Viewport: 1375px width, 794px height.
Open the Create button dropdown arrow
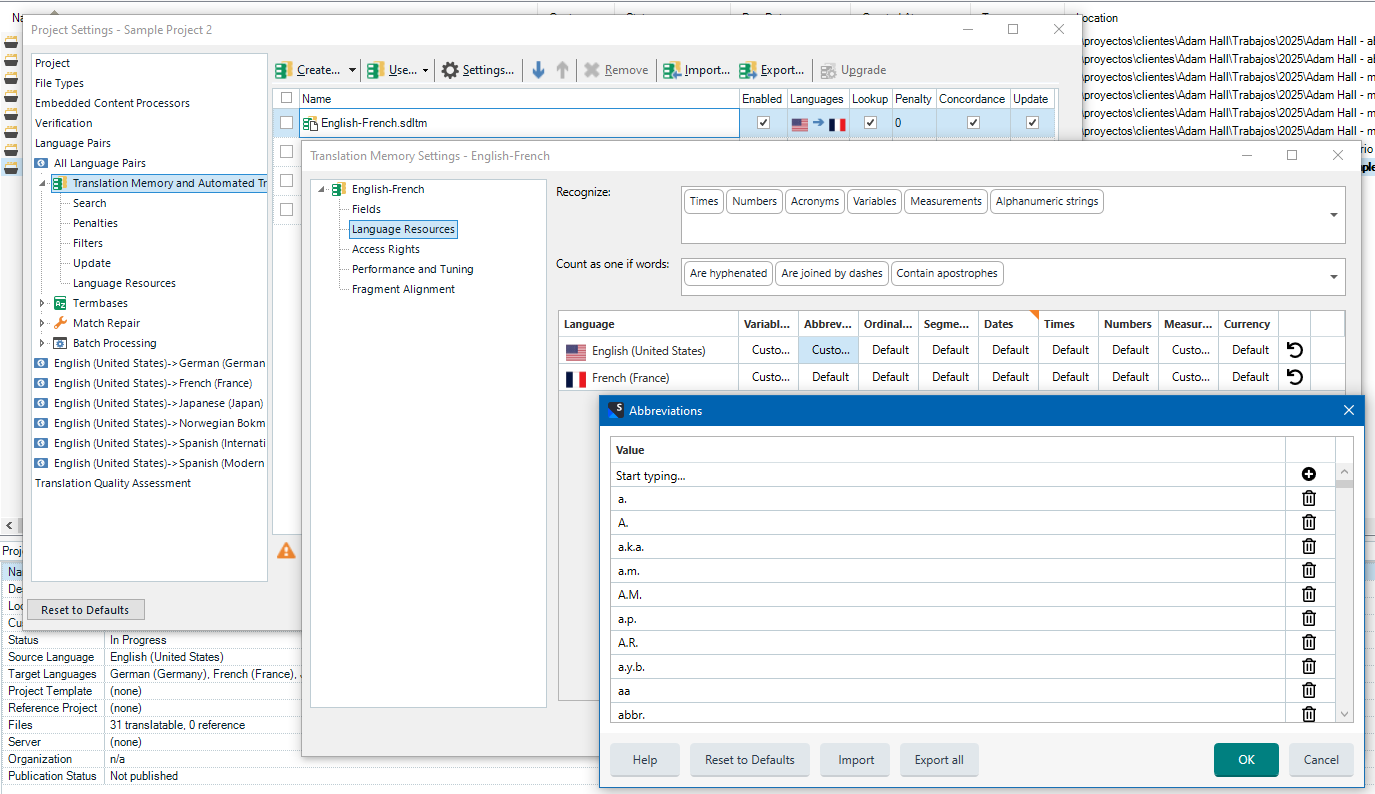[351, 70]
